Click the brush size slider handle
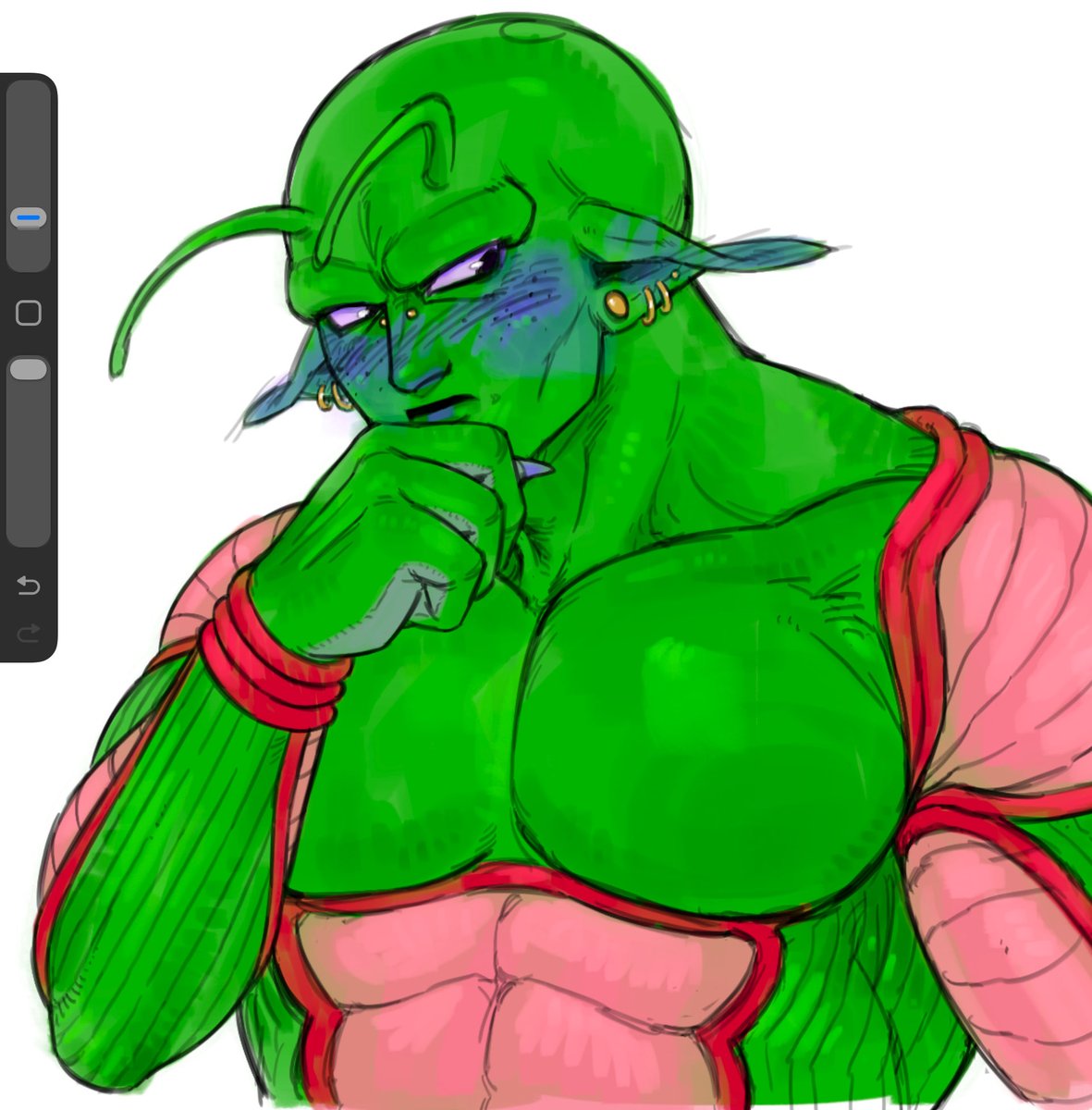This screenshot has width=1092, height=1110. coord(29,218)
